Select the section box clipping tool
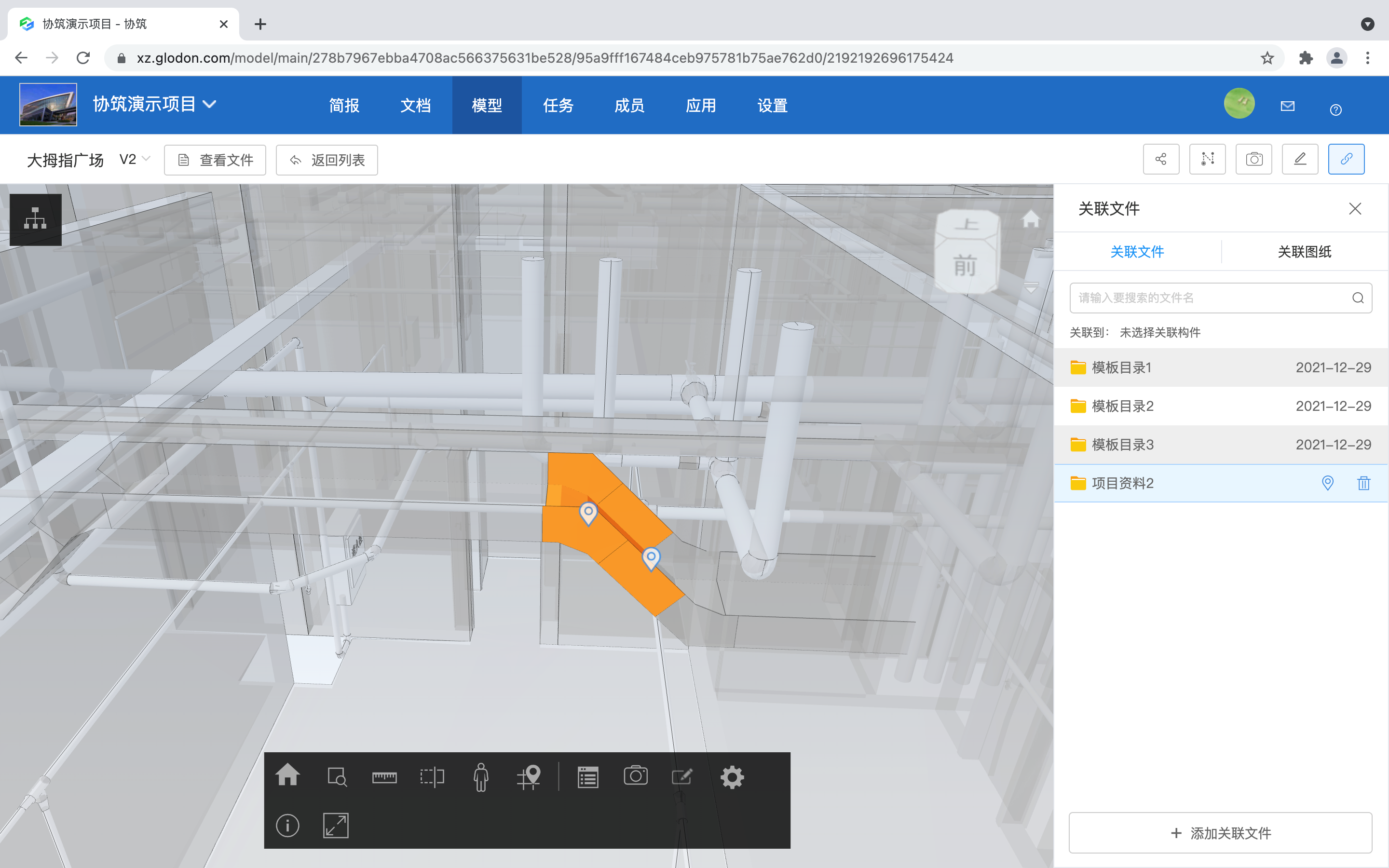The width and height of the screenshot is (1389, 868). click(432, 777)
